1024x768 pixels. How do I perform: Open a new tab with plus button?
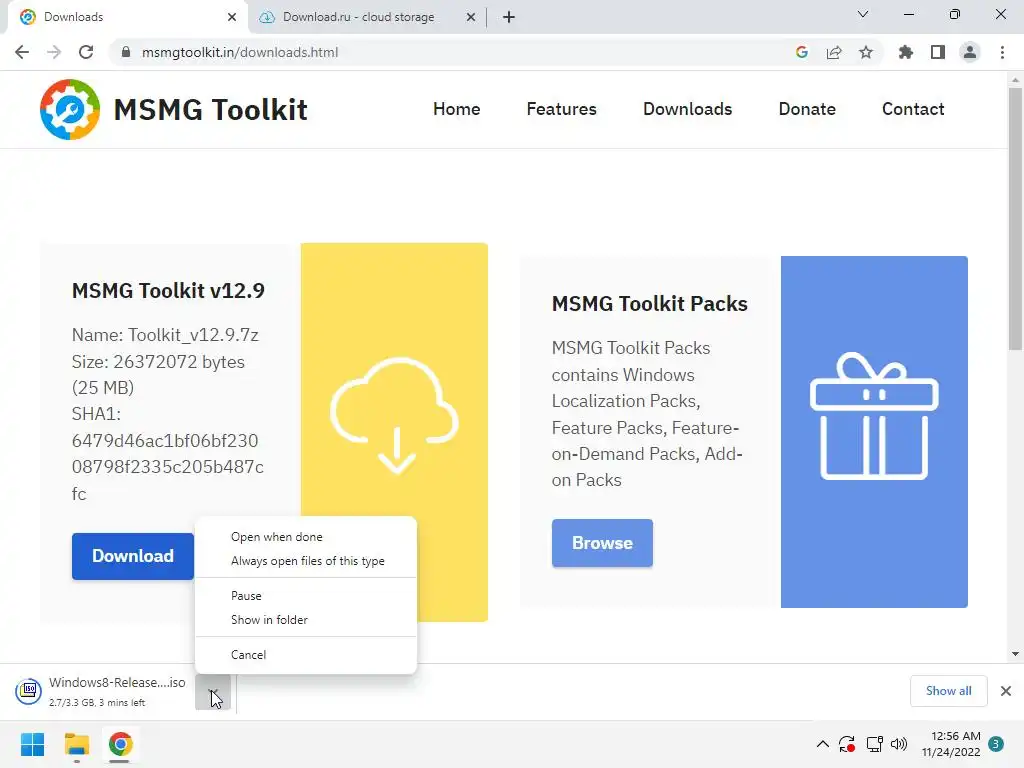pyautogui.click(x=509, y=17)
